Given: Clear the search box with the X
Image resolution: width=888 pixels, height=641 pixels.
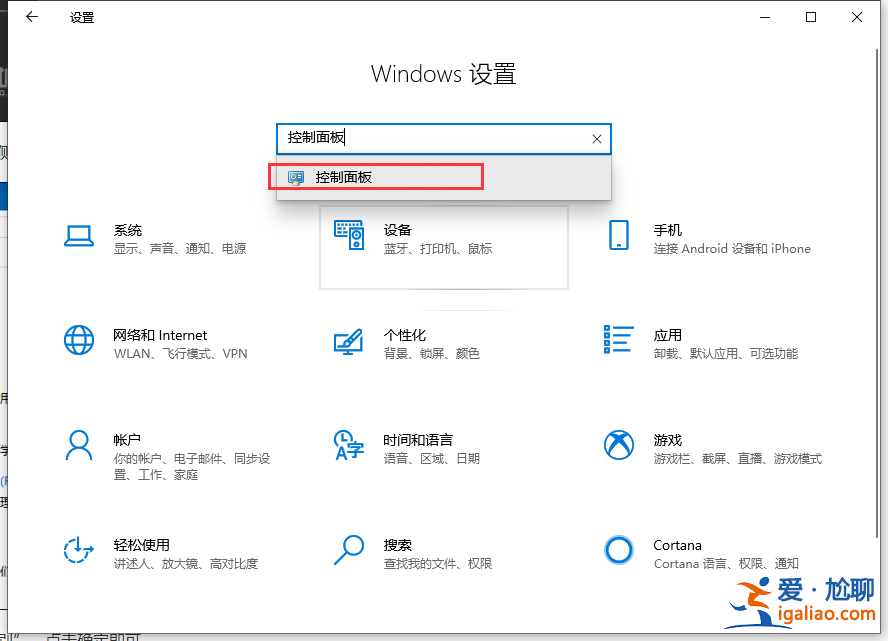Looking at the screenshot, I should pyautogui.click(x=597, y=139).
